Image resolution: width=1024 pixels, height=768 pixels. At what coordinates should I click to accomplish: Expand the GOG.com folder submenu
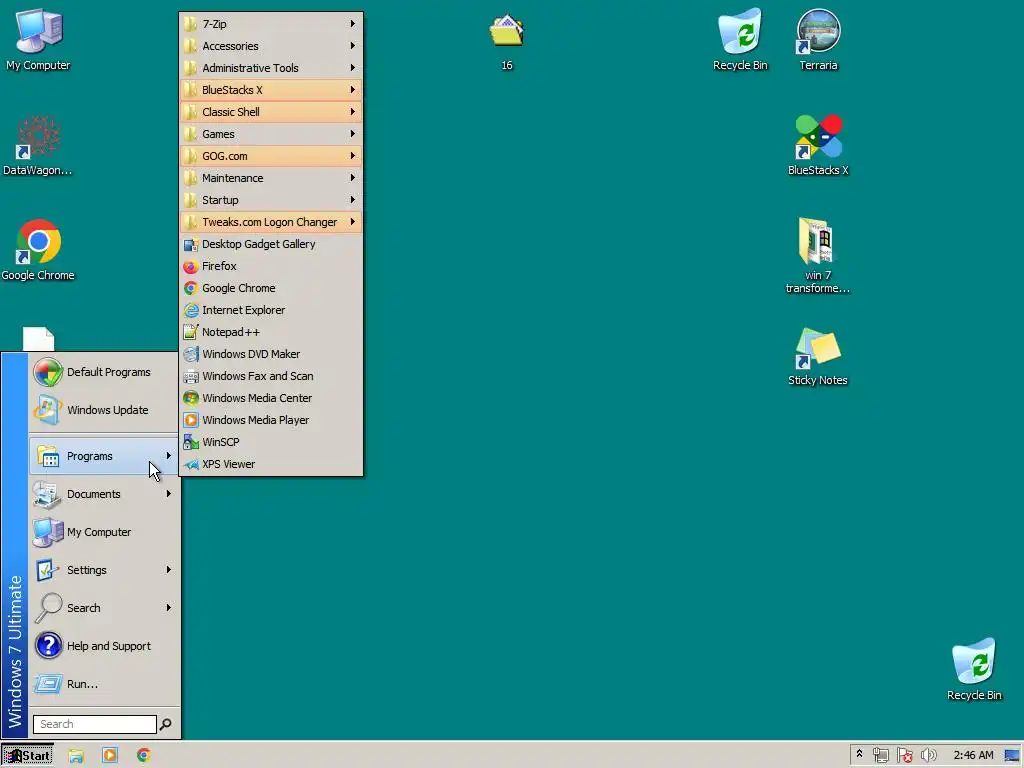[271, 156]
